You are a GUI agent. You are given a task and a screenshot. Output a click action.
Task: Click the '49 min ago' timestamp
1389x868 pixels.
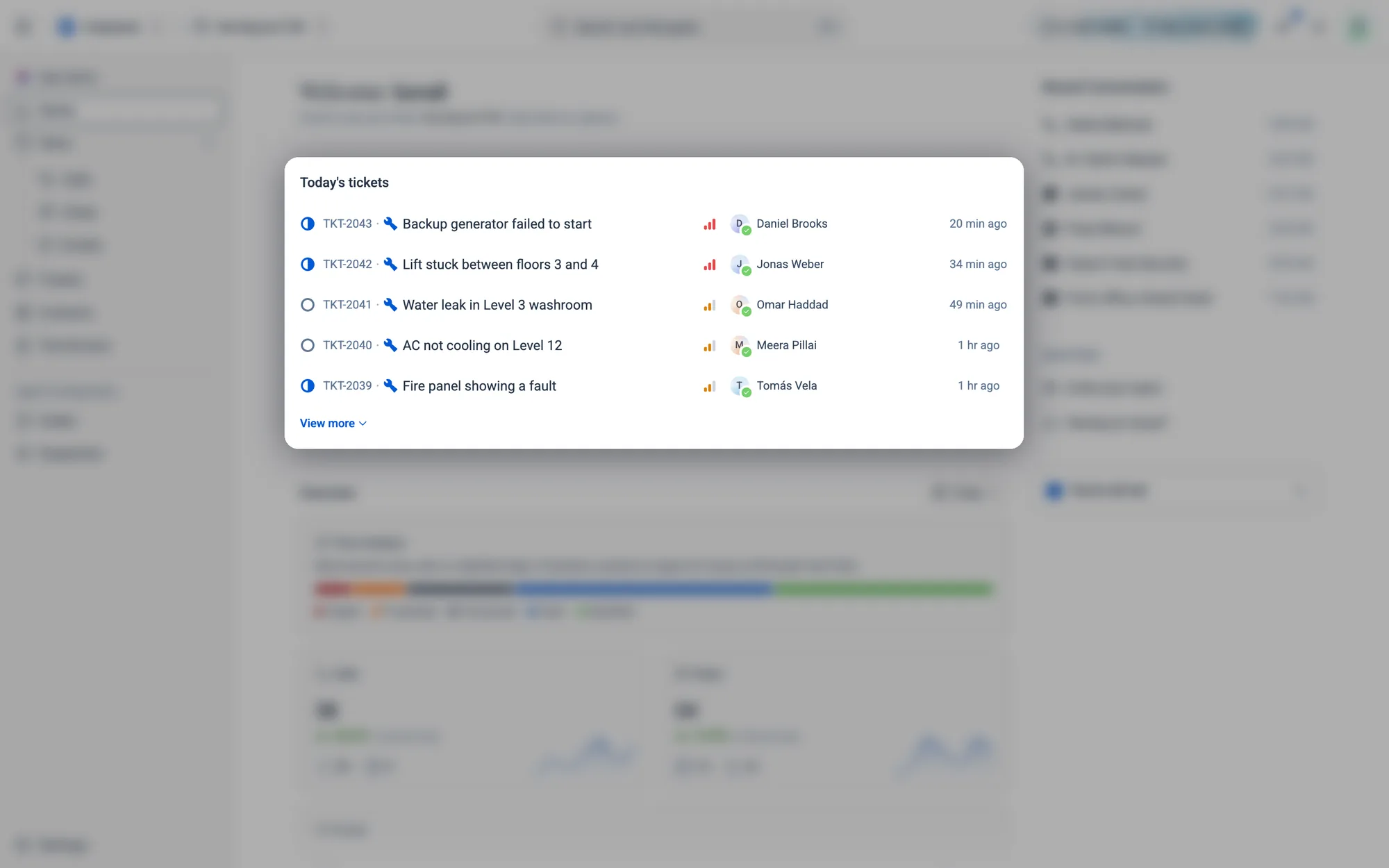pos(978,305)
